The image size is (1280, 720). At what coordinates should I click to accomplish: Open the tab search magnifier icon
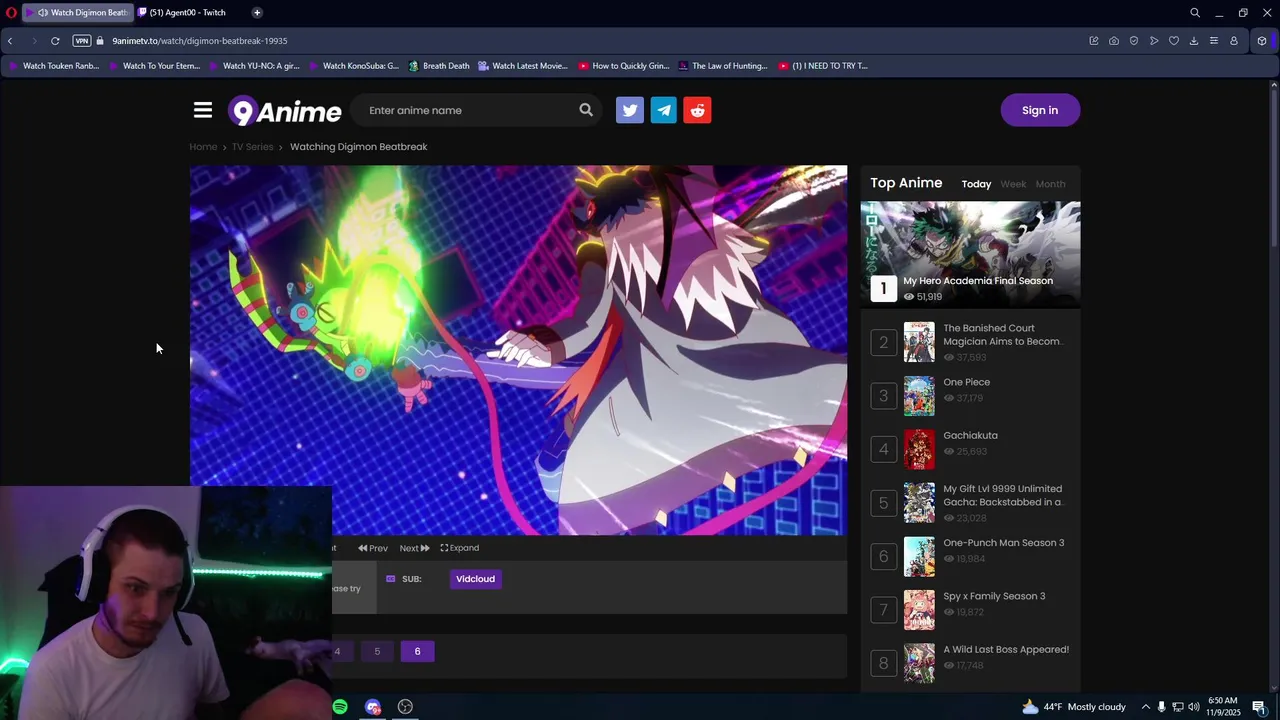[x=1195, y=12]
